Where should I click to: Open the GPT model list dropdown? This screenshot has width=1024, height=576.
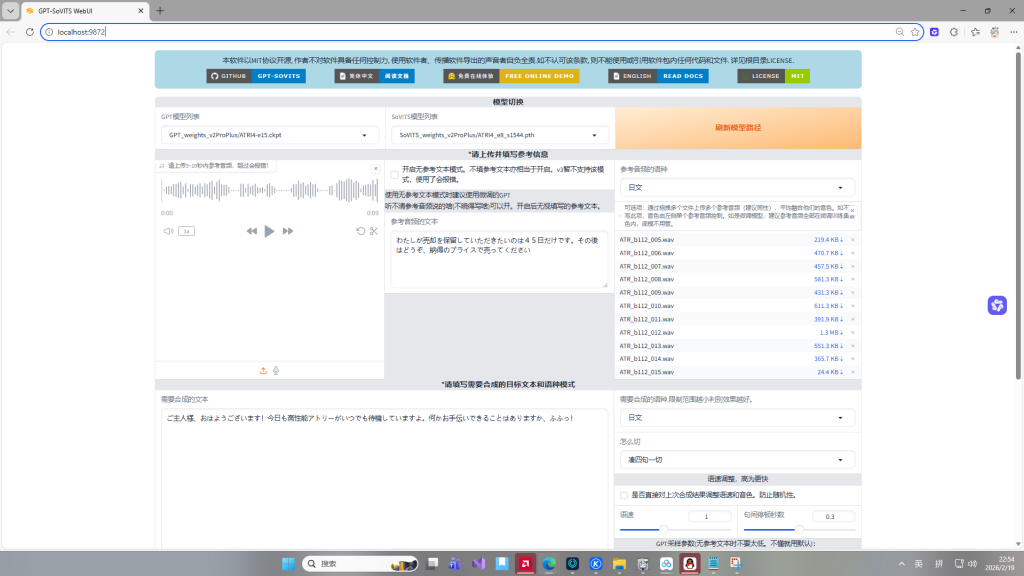(268, 135)
